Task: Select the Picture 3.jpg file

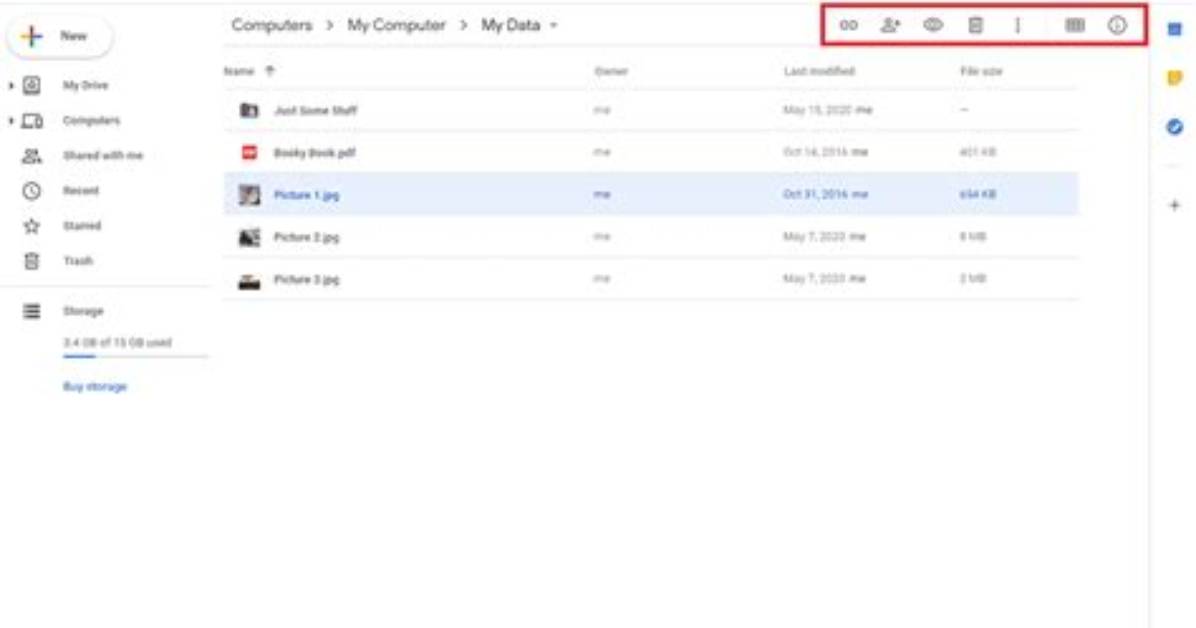Action: click(651, 279)
